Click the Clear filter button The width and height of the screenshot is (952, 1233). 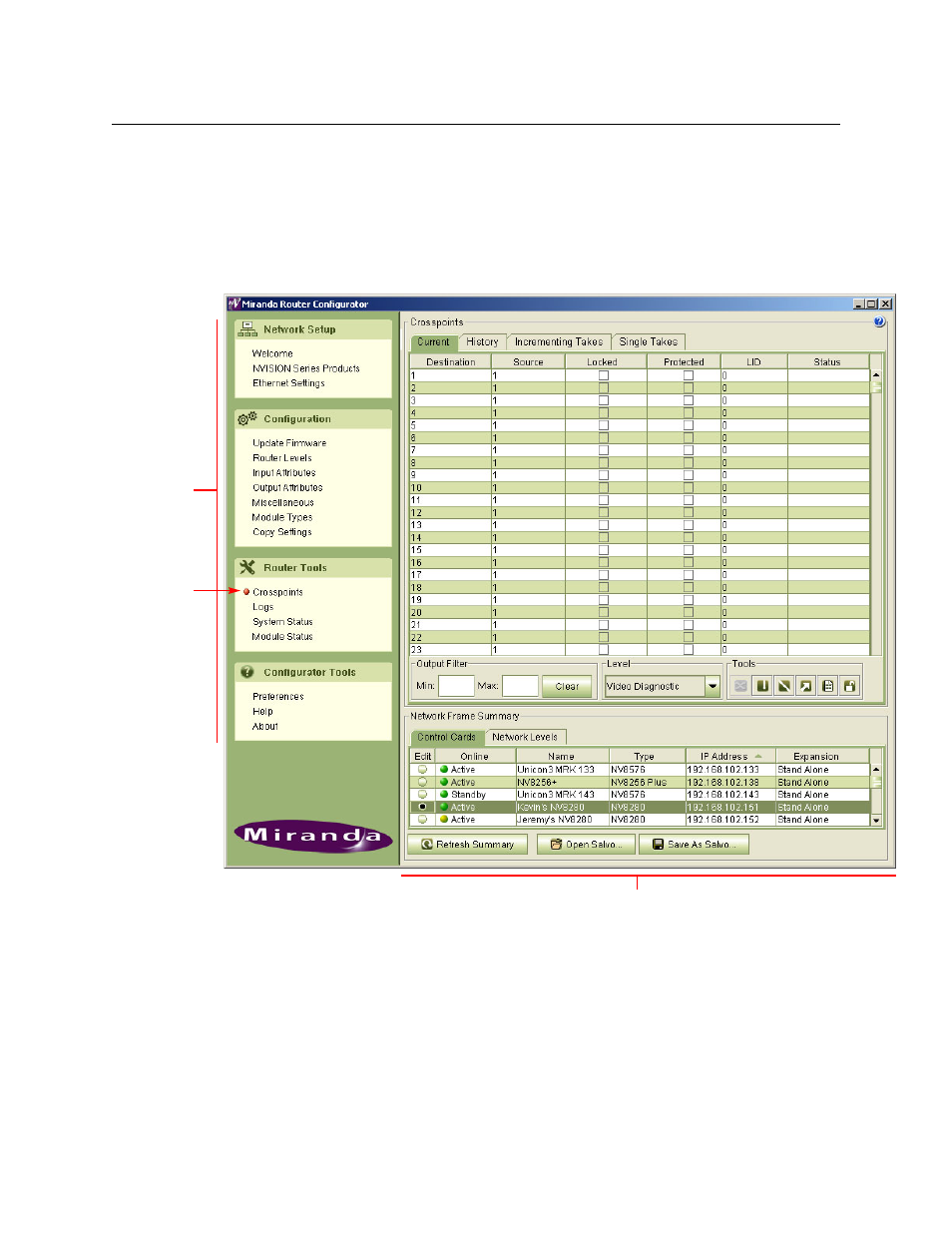pyautogui.click(x=567, y=686)
